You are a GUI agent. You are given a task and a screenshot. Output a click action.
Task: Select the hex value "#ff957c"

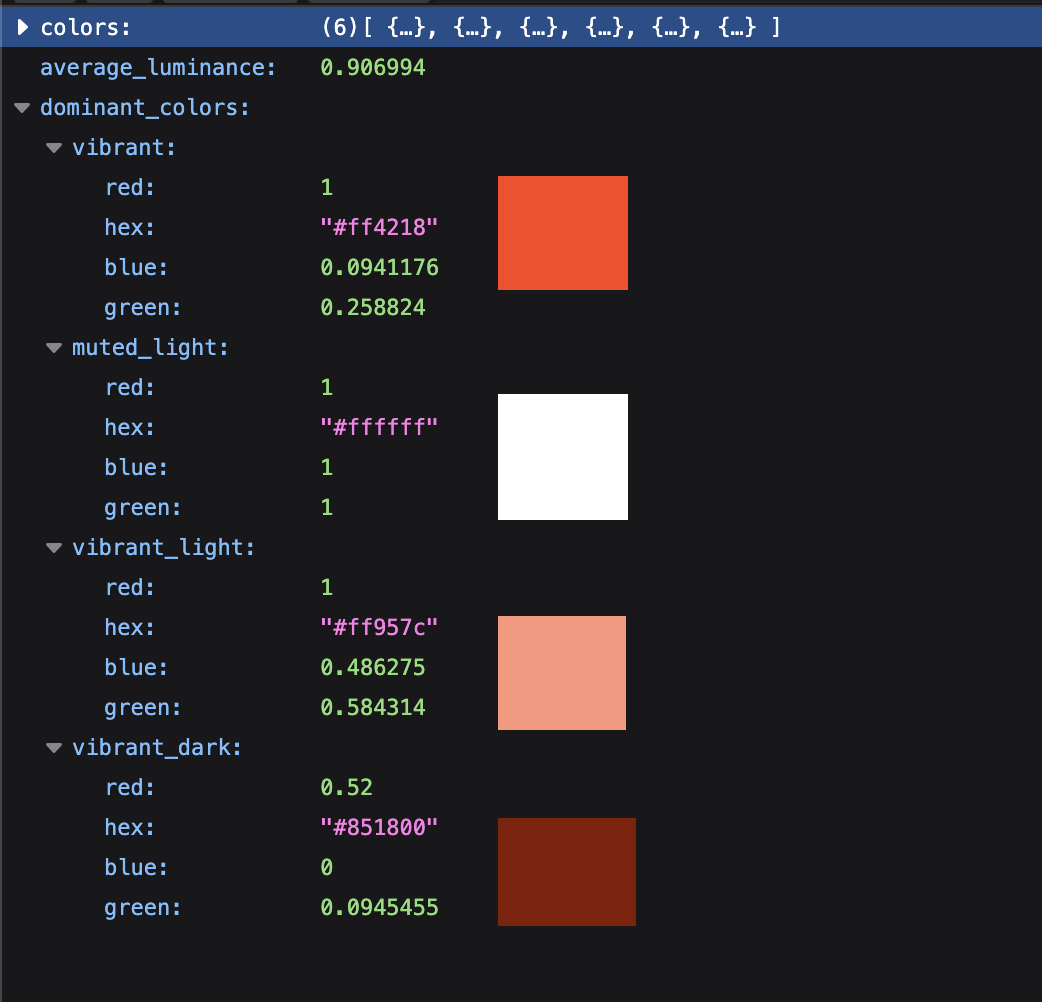[x=379, y=628]
